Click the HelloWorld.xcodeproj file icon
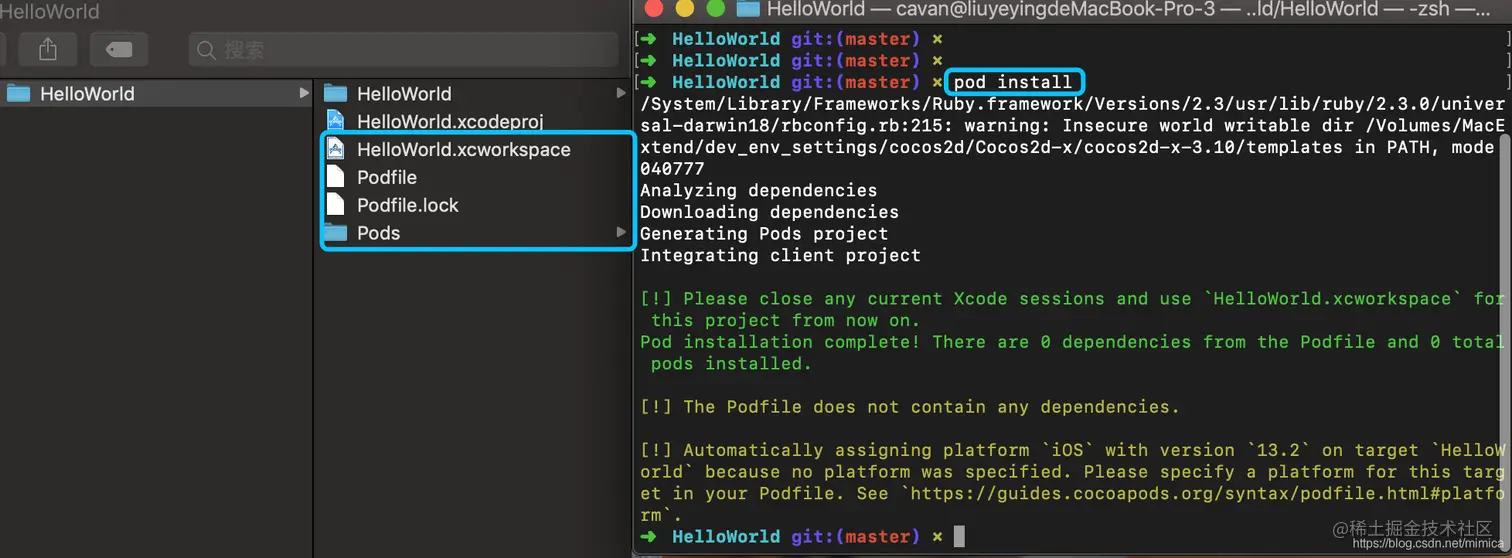The height and width of the screenshot is (558, 1512). coord(336,121)
